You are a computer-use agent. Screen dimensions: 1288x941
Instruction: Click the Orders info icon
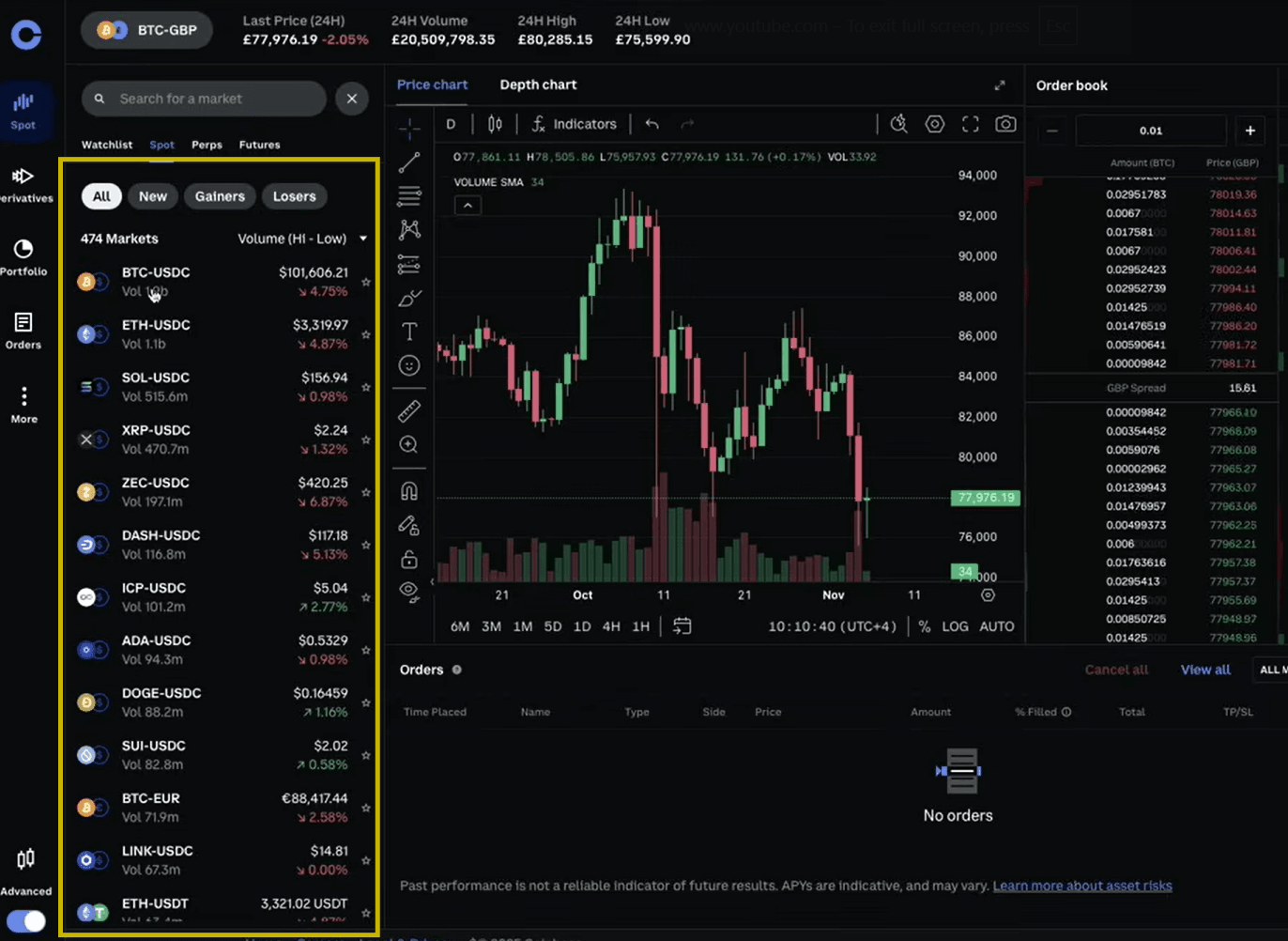click(457, 670)
